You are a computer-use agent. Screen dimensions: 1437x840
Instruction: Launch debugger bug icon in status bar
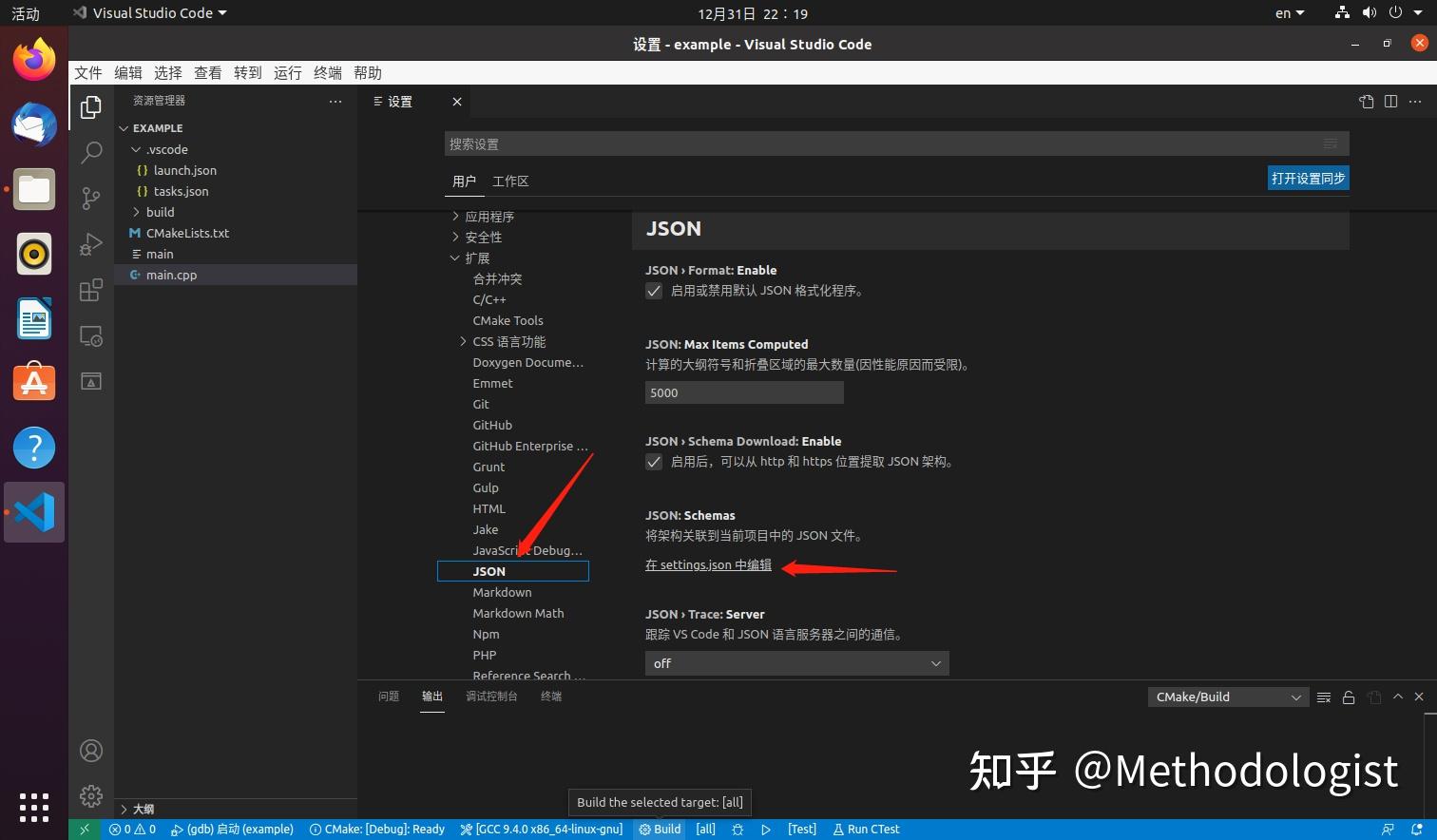tap(738, 830)
